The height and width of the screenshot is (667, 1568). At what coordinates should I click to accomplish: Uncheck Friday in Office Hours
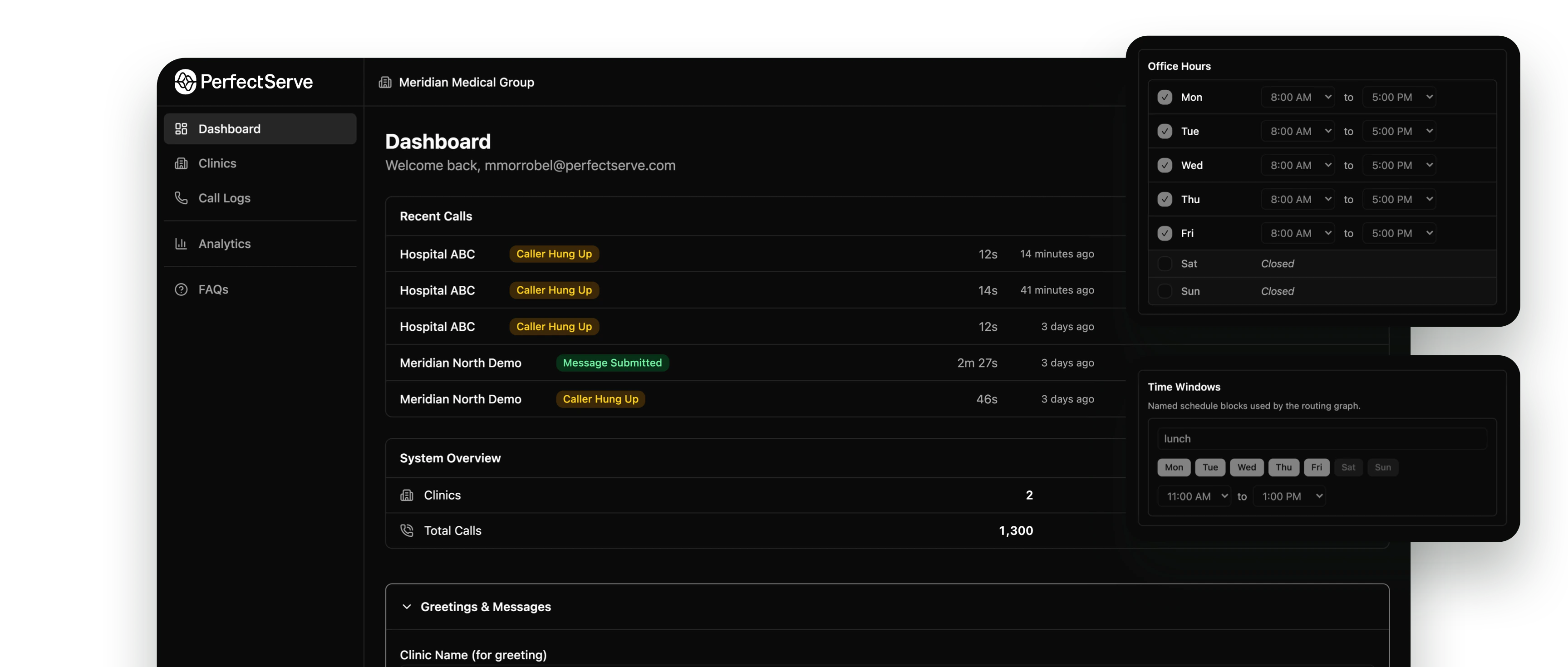pos(1165,234)
